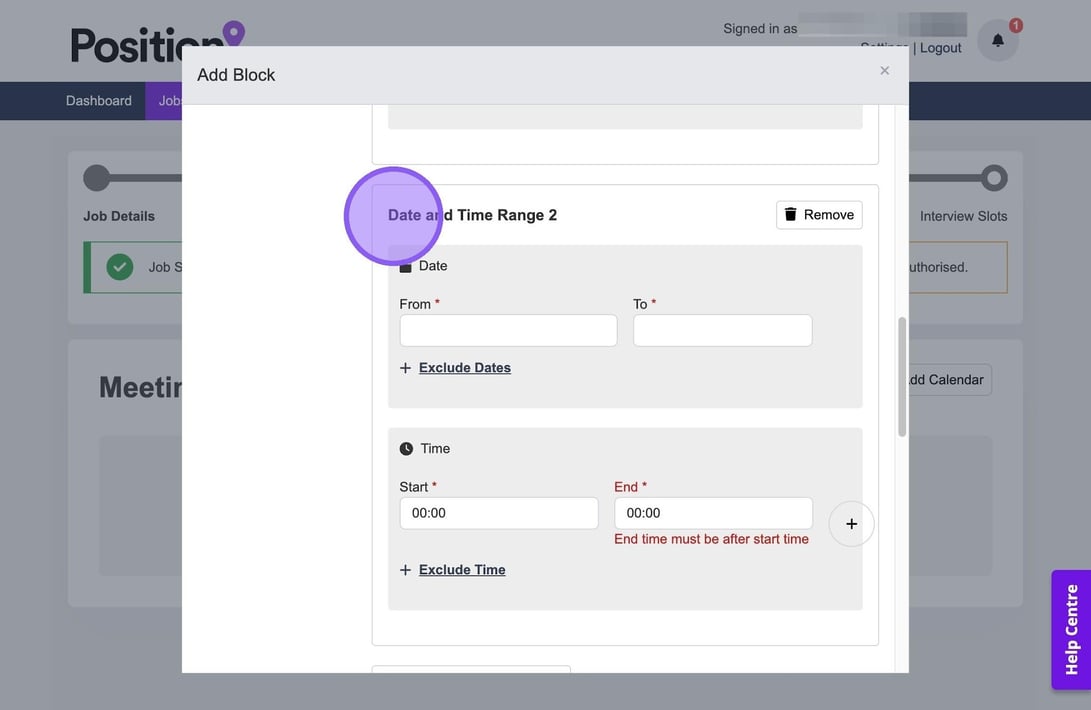Expand the Exclude Dates option
Screen dimensions: 1091x710
pos(464,368)
